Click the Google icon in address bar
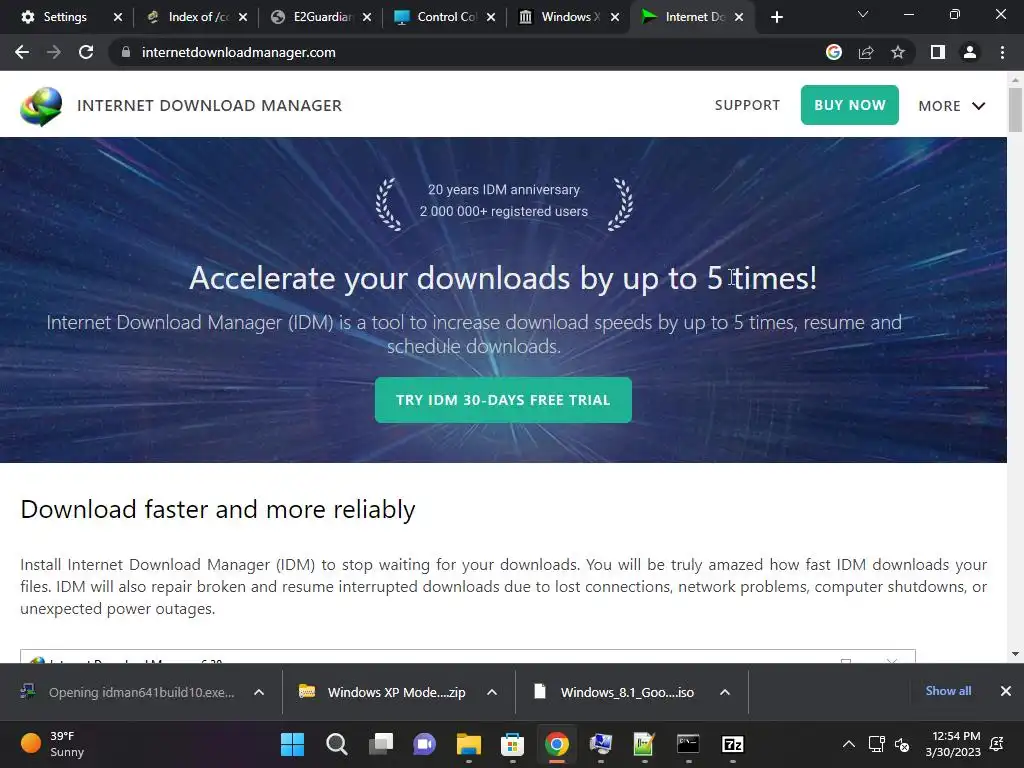This screenshot has height=768, width=1024. click(x=833, y=52)
